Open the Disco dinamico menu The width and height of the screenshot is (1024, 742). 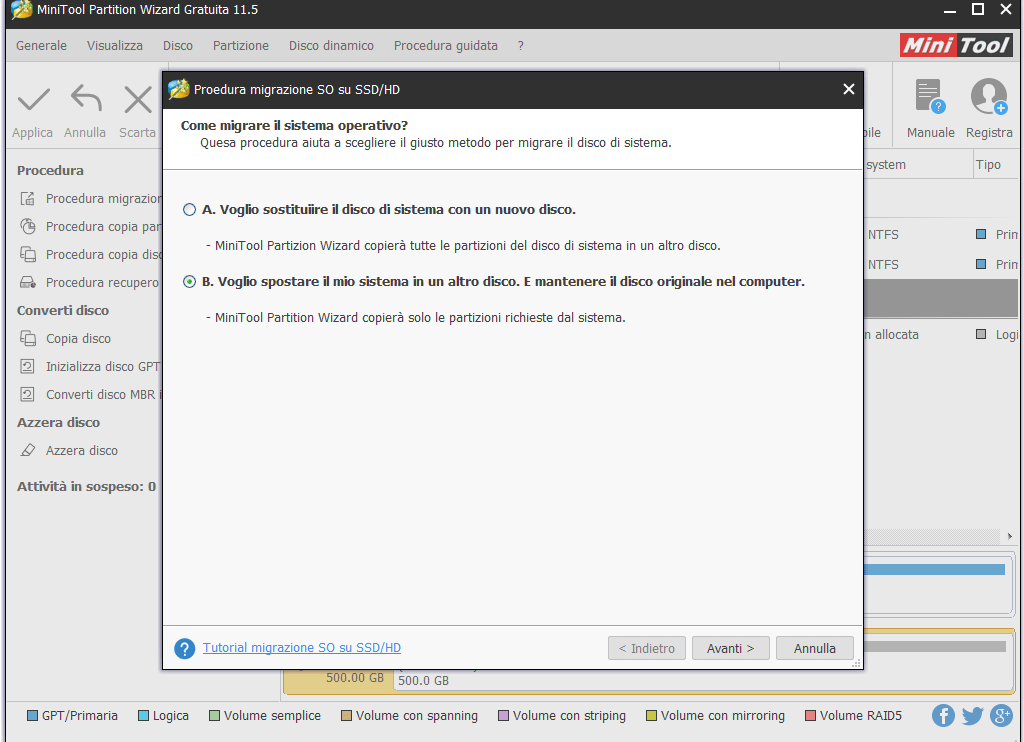(x=331, y=46)
